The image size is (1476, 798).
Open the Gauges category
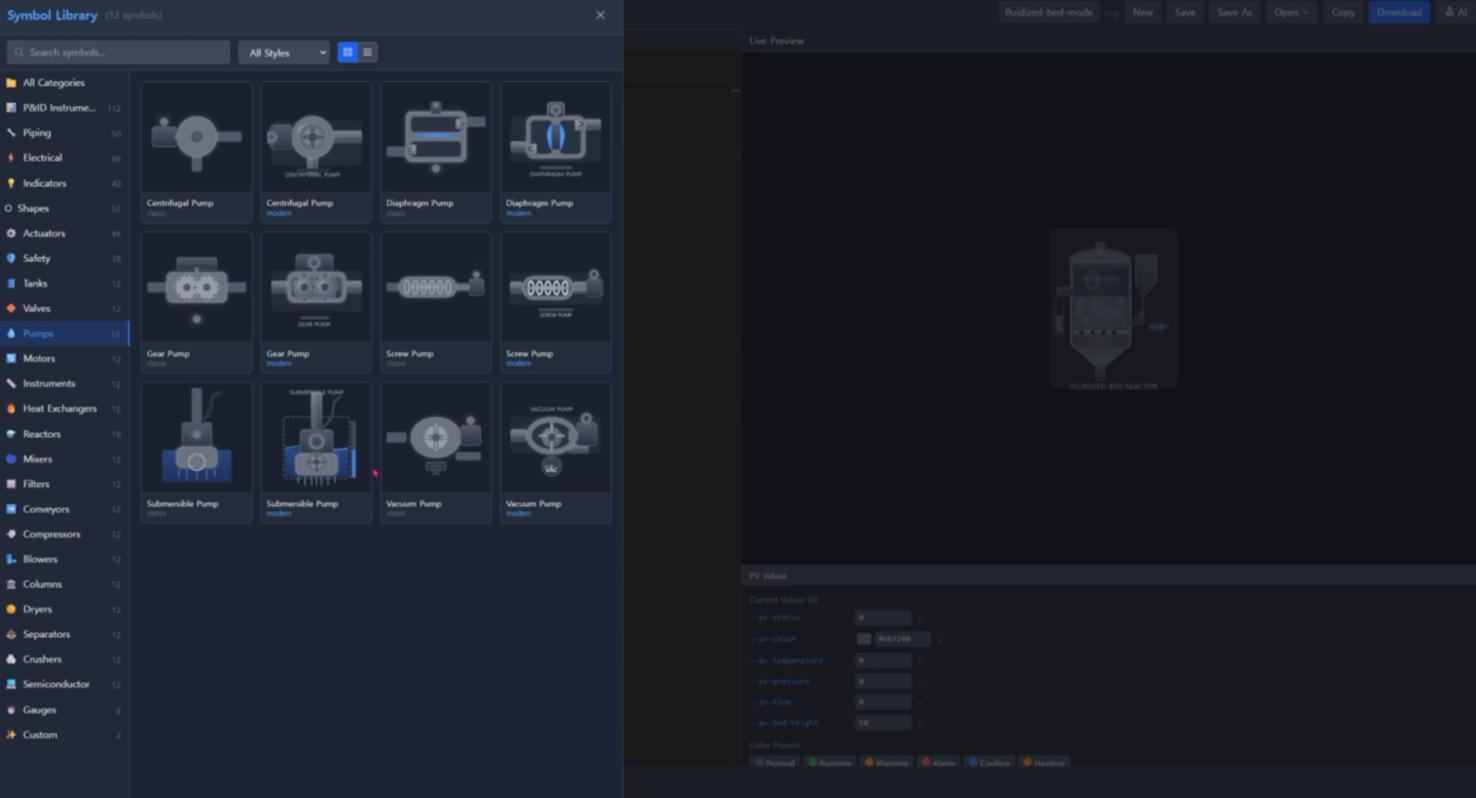click(x=64, y=710)
